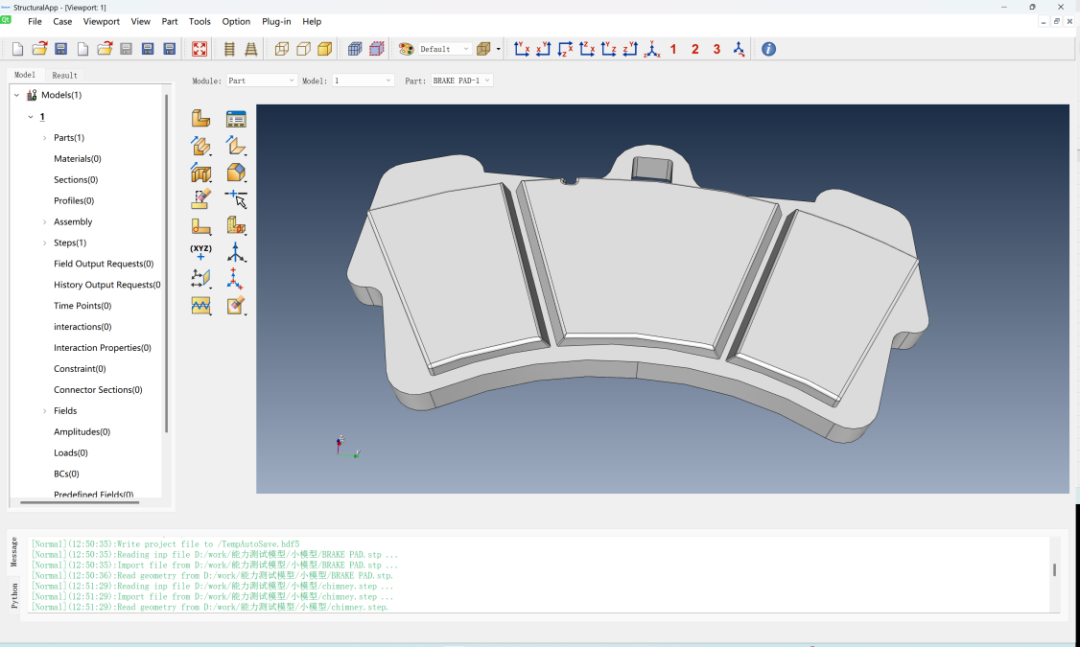Click the model tree vertical scrollbar

[x=166, y=263]
